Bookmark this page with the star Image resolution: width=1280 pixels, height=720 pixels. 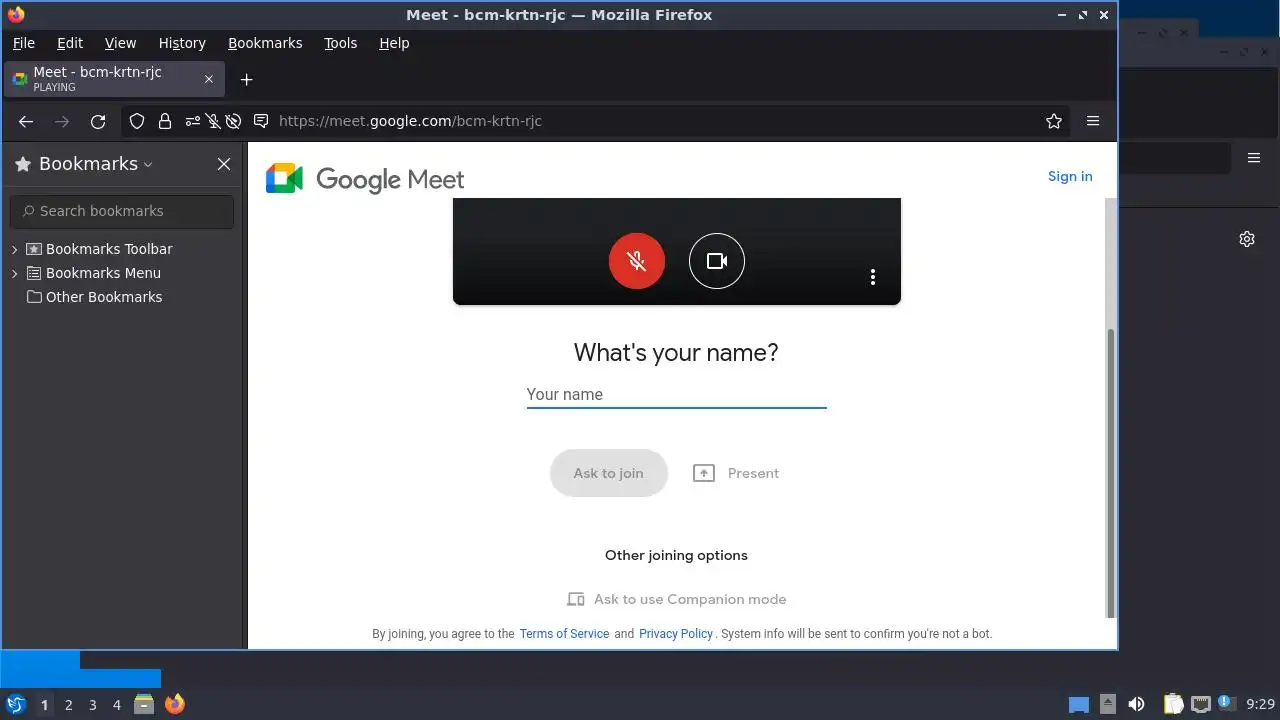tap(1054, 121)
